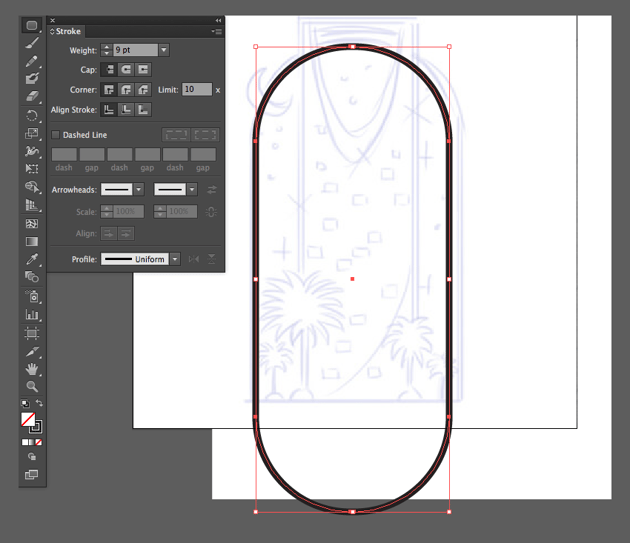Select the Width/Warp tool

coord(32,151)
